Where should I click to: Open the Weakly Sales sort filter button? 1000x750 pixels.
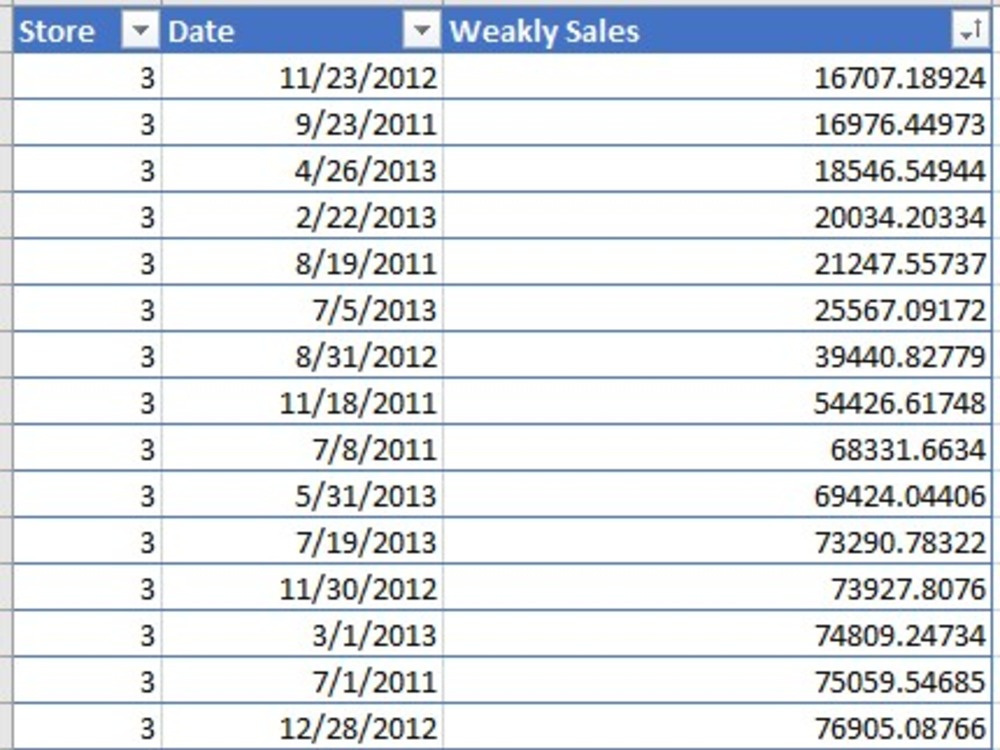click(x=969, y=31)
